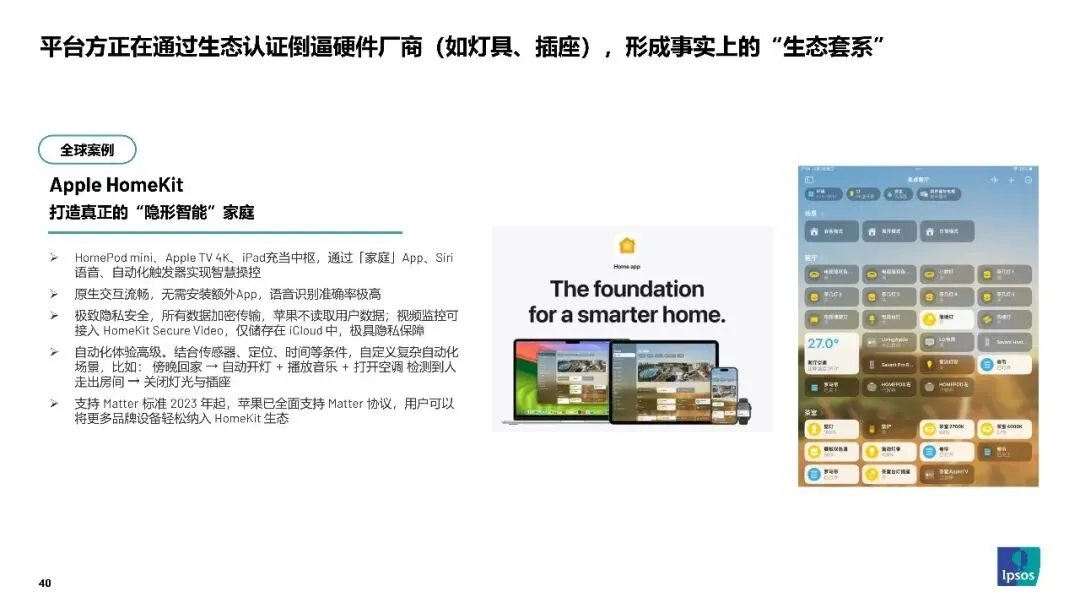Toggle the Savant Pro R... tile
The image size is (1080, 608).
pyautogui.click(x=889, y=364)
